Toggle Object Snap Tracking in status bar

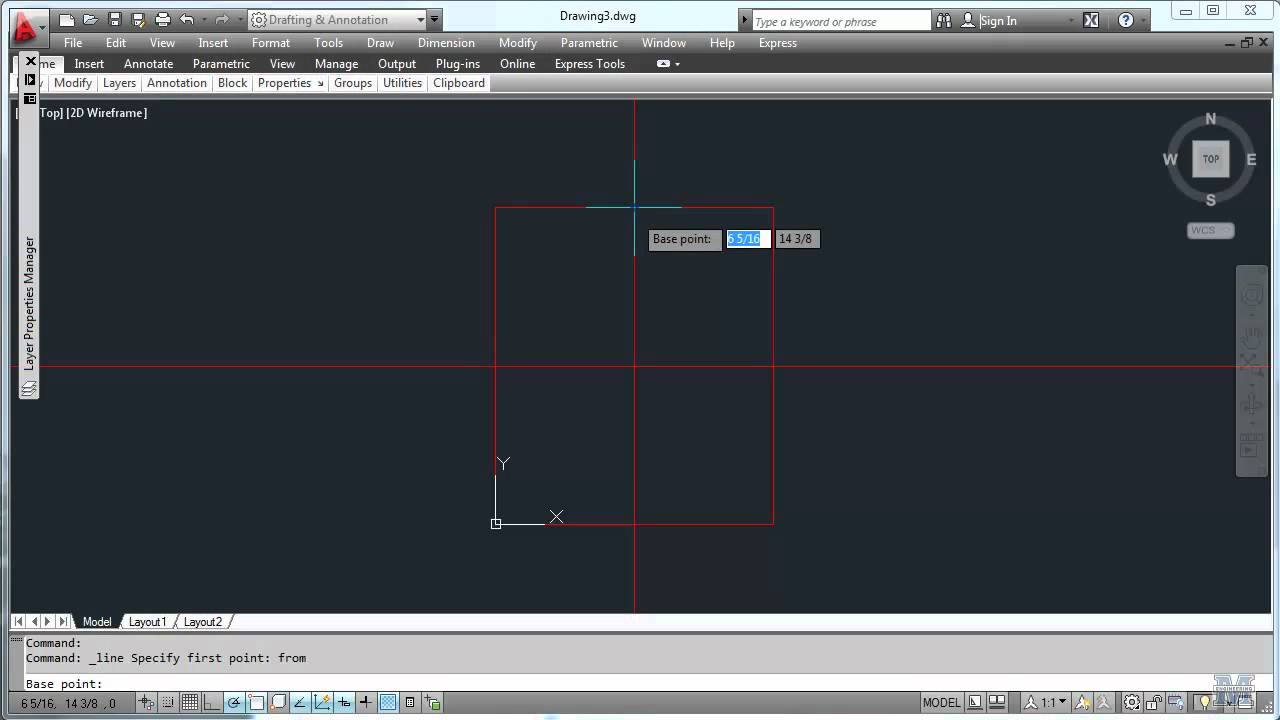point(300,702)
